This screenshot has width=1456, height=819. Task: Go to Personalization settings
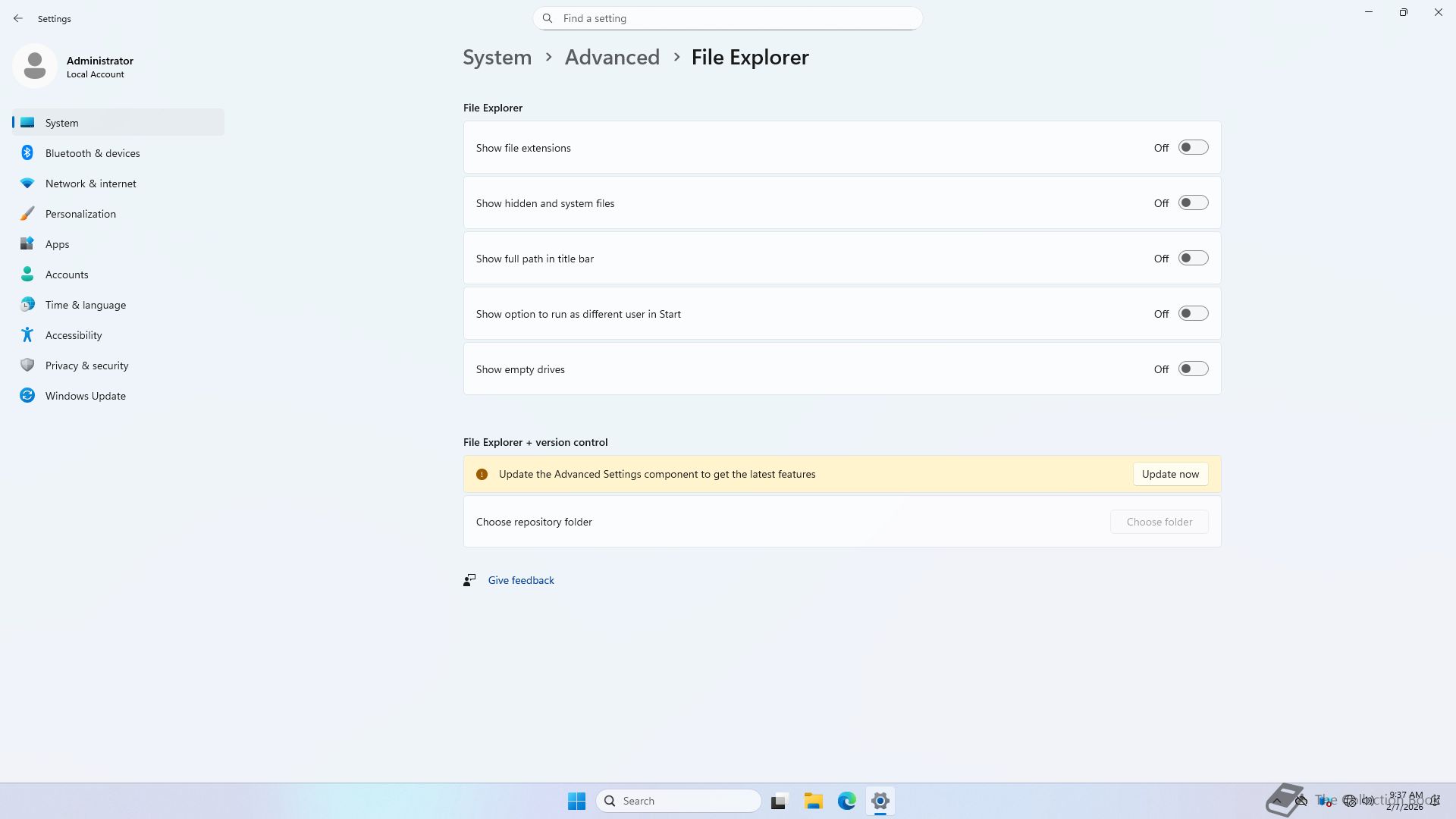(80, 214)
